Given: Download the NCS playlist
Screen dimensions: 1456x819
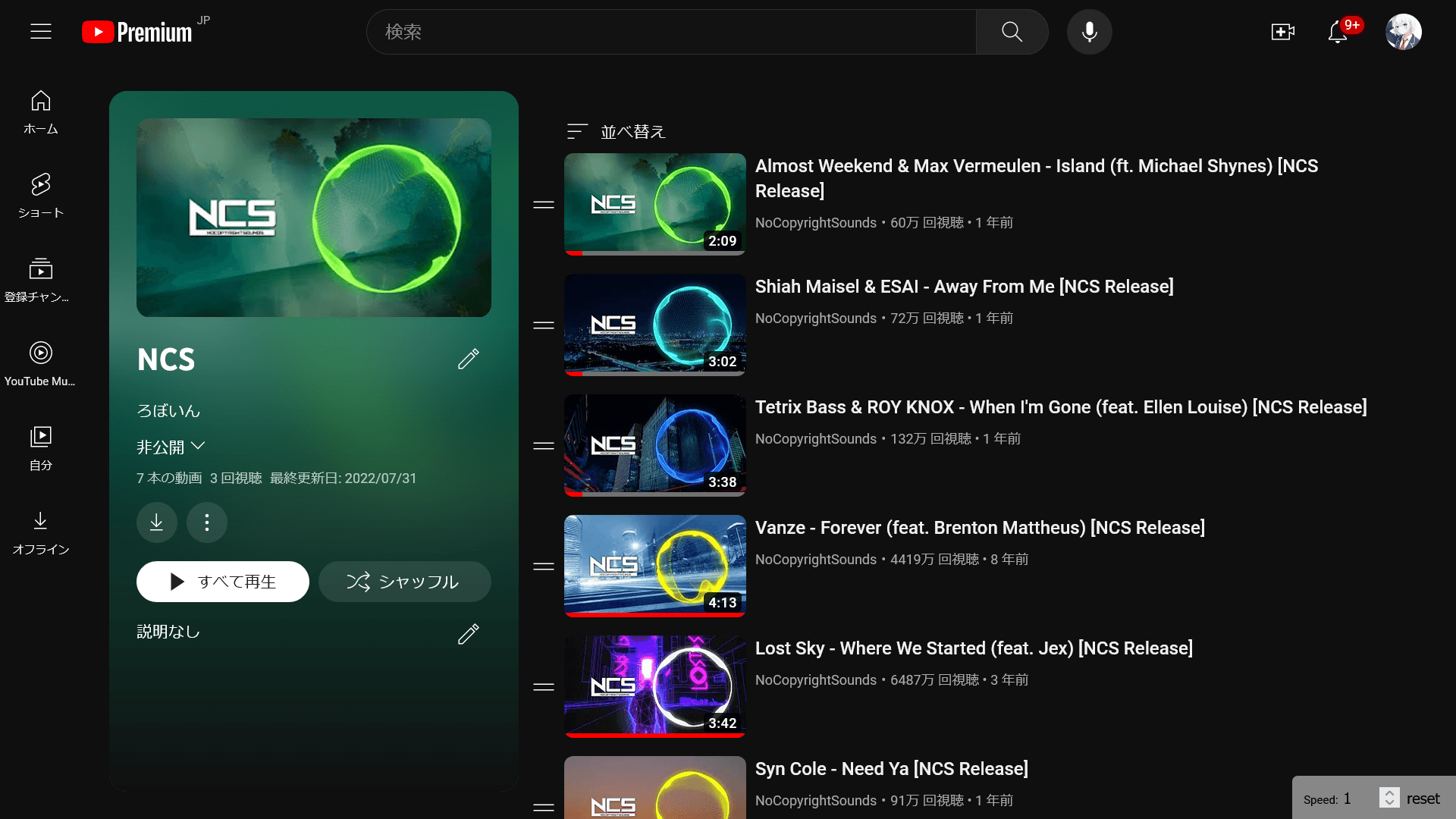Looking at the screenshot, I should [x=157, y=522].
